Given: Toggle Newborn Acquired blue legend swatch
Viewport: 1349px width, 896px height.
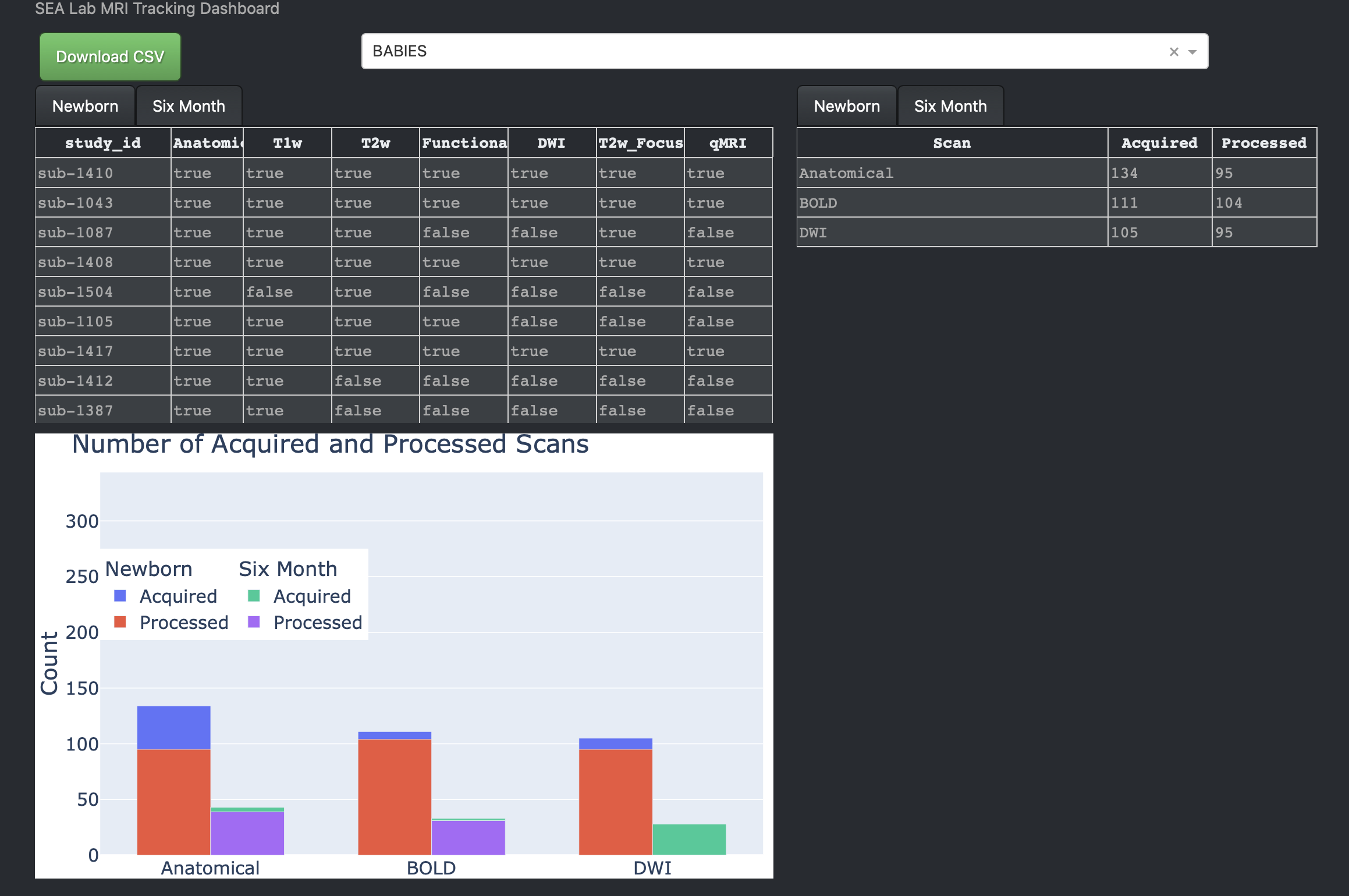Looking at the screenshot, I should click(x=120, y=596).
